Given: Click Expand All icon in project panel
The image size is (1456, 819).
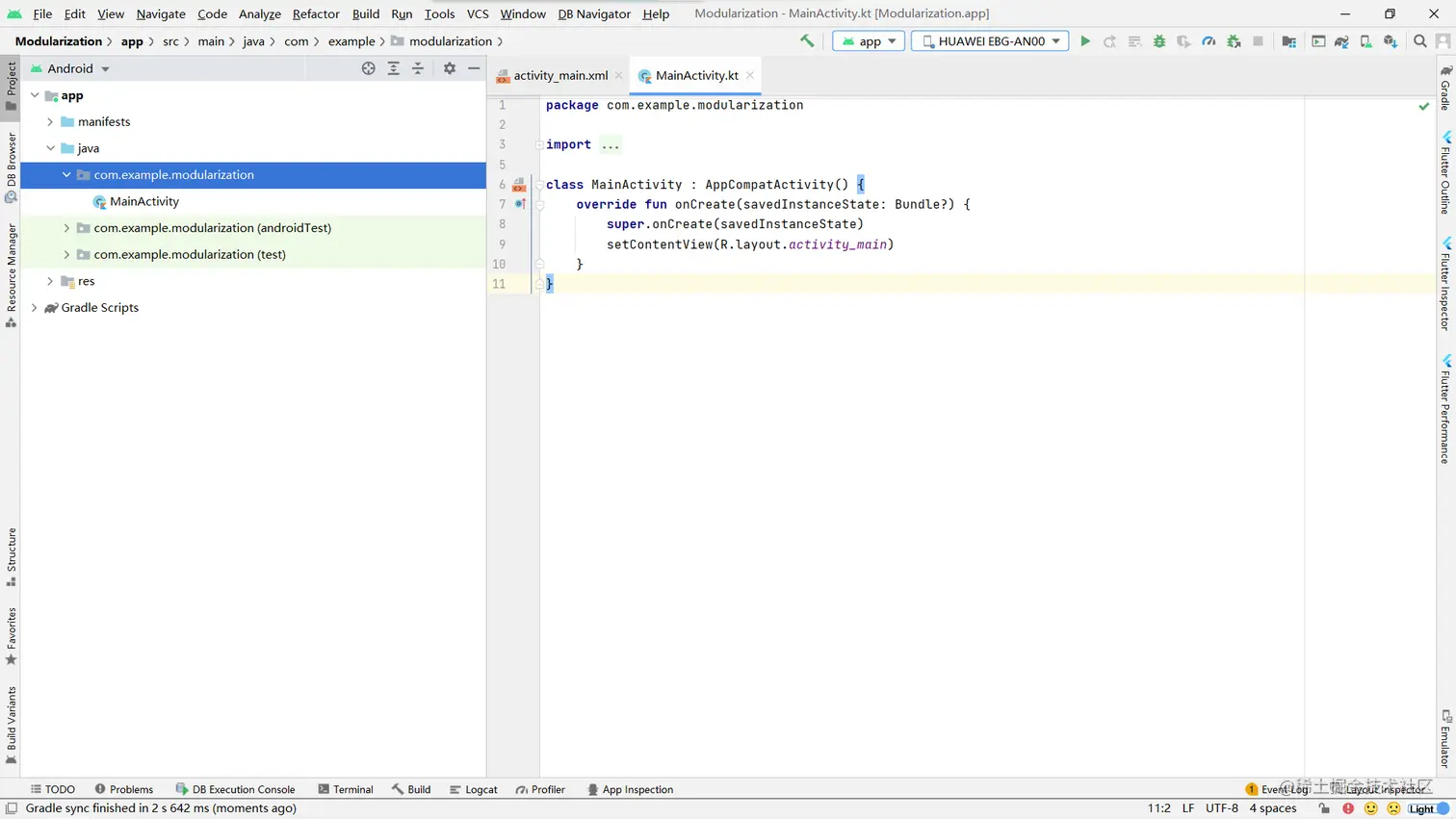Looking at the screenshot, I should coord(394,68).
